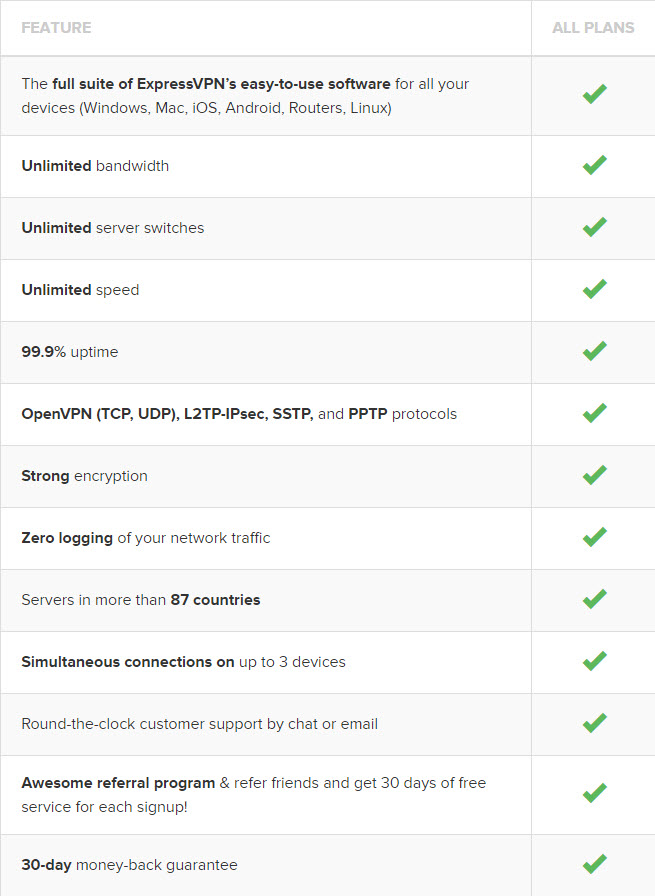Click the Zero logging row's green checkmark
The image size is (655, 896).
click(x=594, y=537)
